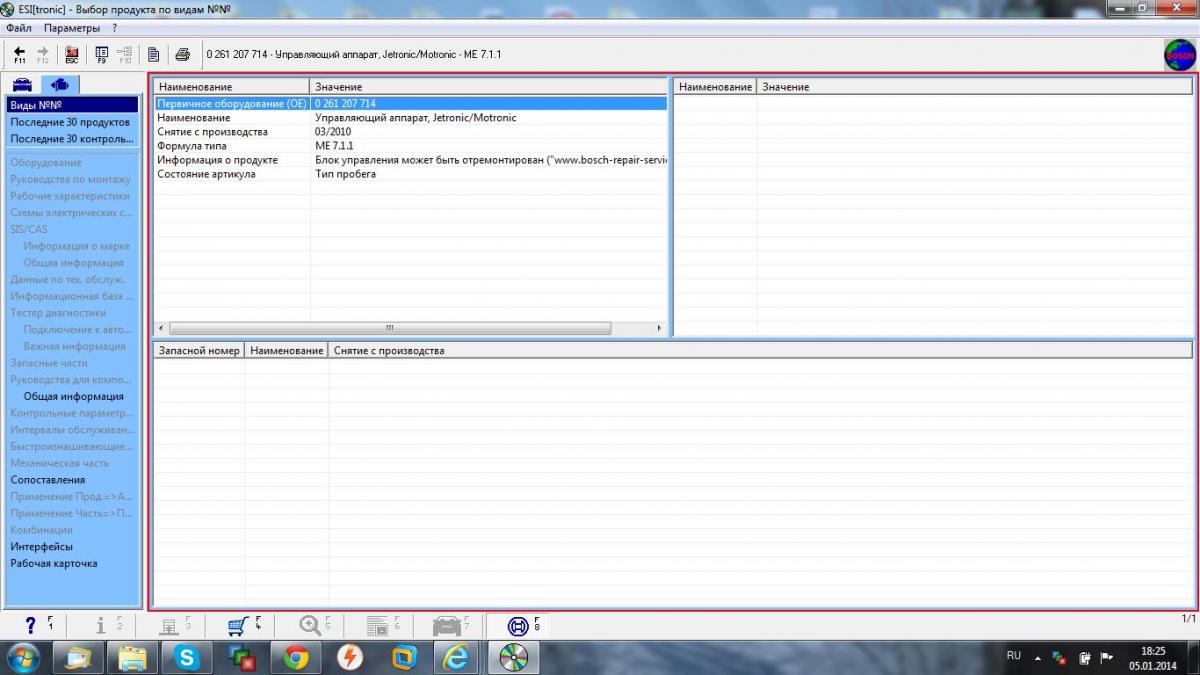The height and width of the screenshot is (675, 1200).
Task: Open Последние 30 контроль... in sidebar
Action: click(72, 139)
